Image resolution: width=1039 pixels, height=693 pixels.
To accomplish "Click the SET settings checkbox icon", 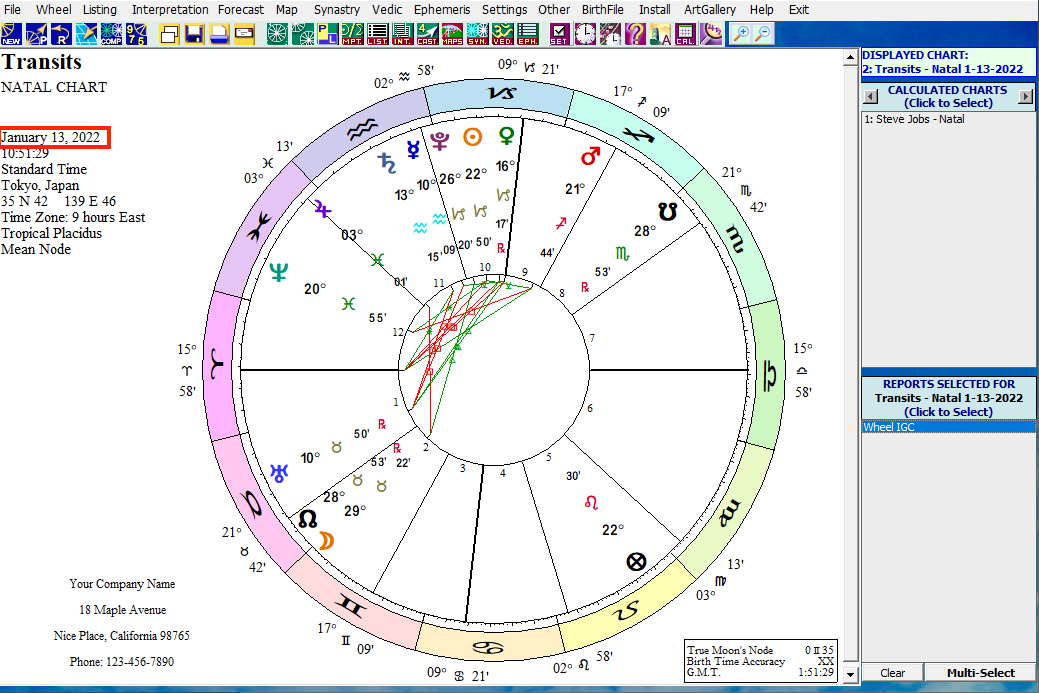I will click(x=559, y=34).
